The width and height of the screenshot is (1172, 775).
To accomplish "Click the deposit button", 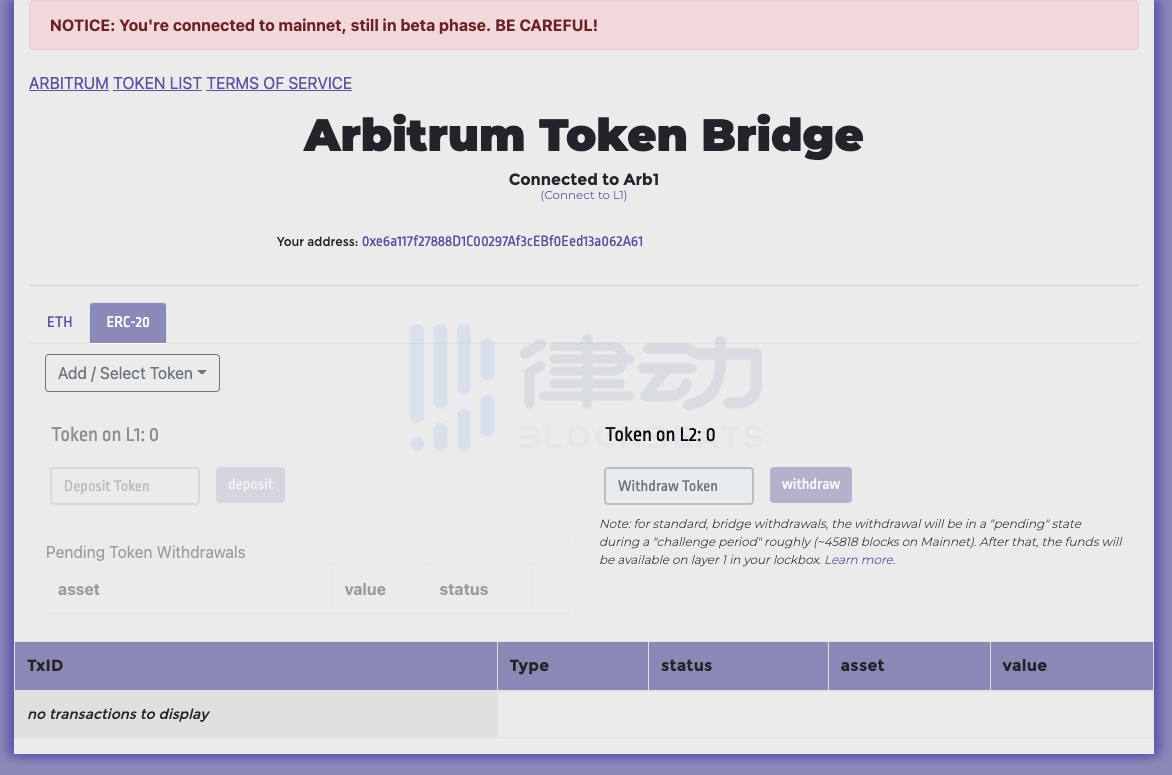I will 250,484.
